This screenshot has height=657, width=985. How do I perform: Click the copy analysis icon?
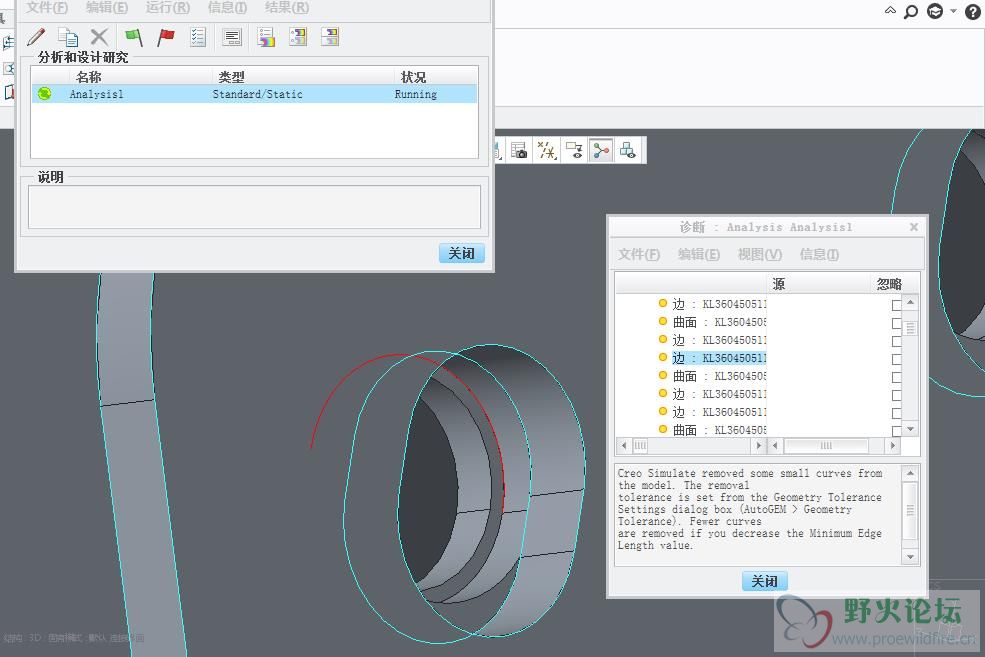68,37
